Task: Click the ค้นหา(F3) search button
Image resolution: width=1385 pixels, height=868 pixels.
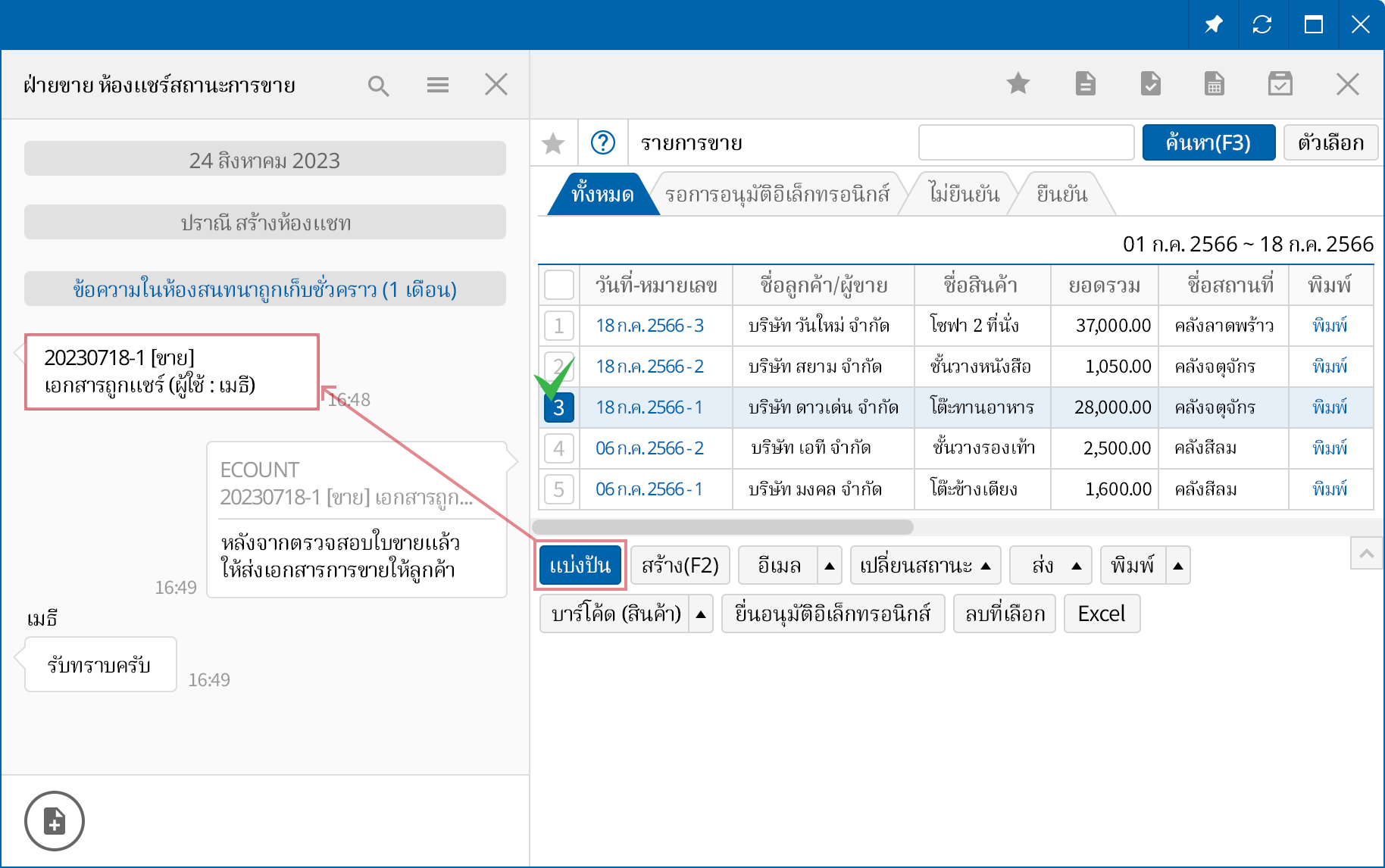Action: (x=1208, y=142)
